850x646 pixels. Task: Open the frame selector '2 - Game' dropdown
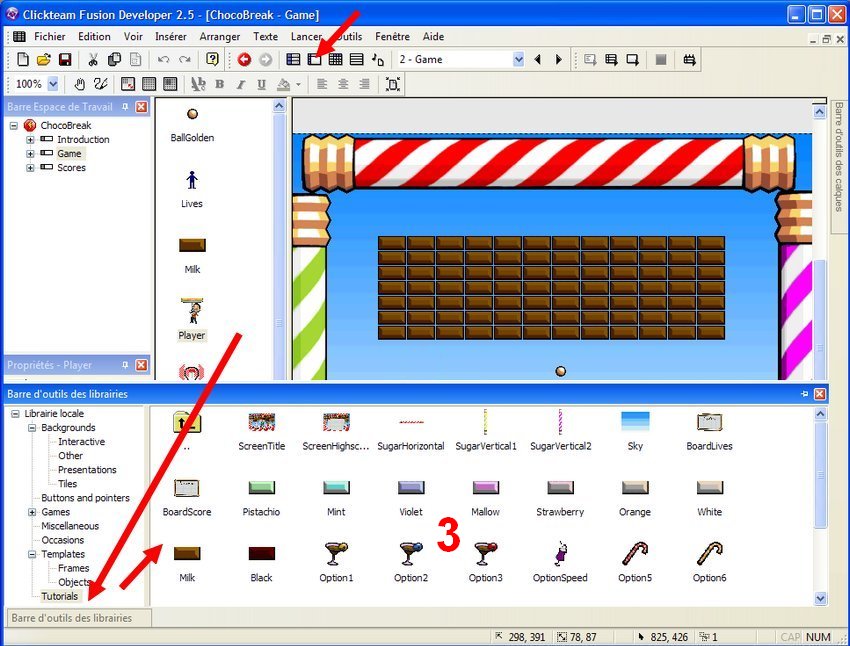[x=518, y=59]
